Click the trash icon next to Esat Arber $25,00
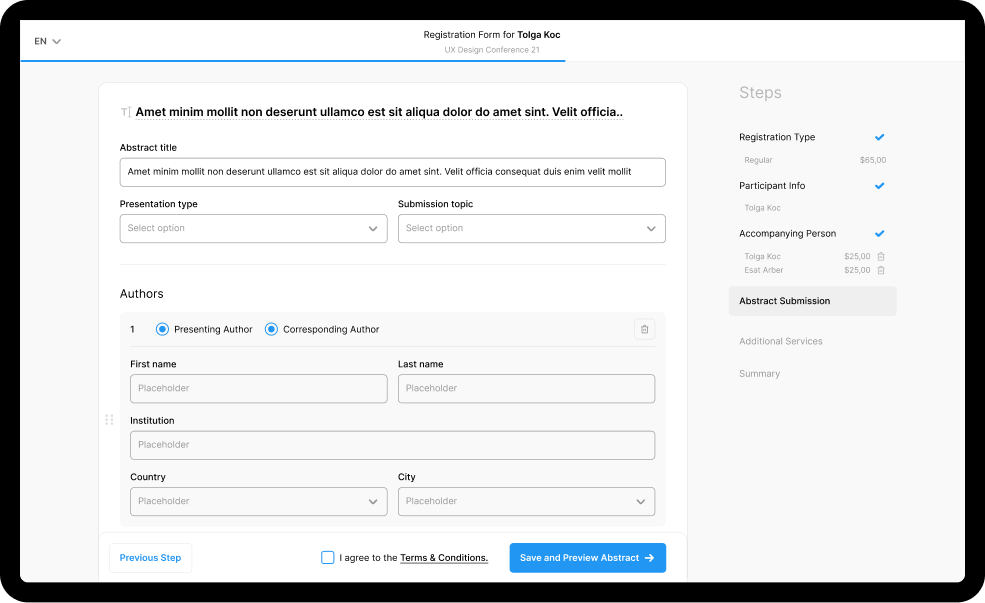 [x=880, y=269]
